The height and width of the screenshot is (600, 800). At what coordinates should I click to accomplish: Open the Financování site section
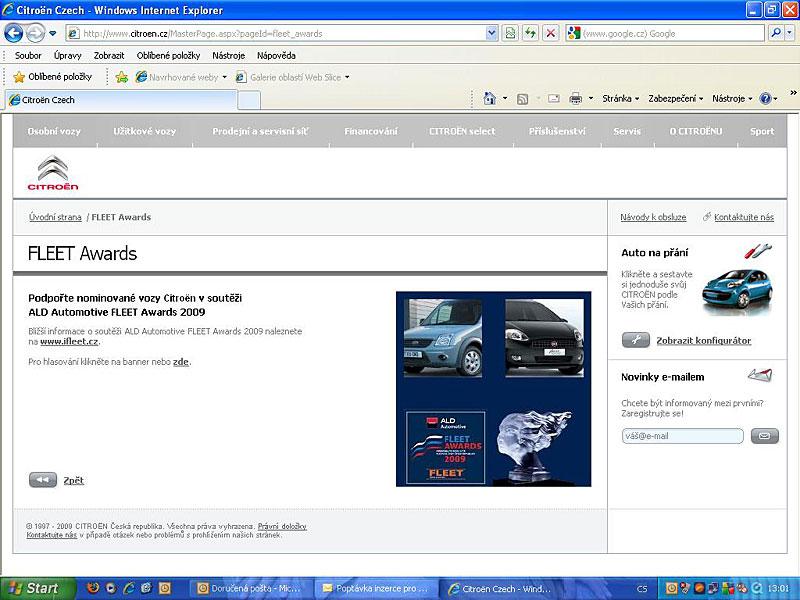click(x=370, y=131)
